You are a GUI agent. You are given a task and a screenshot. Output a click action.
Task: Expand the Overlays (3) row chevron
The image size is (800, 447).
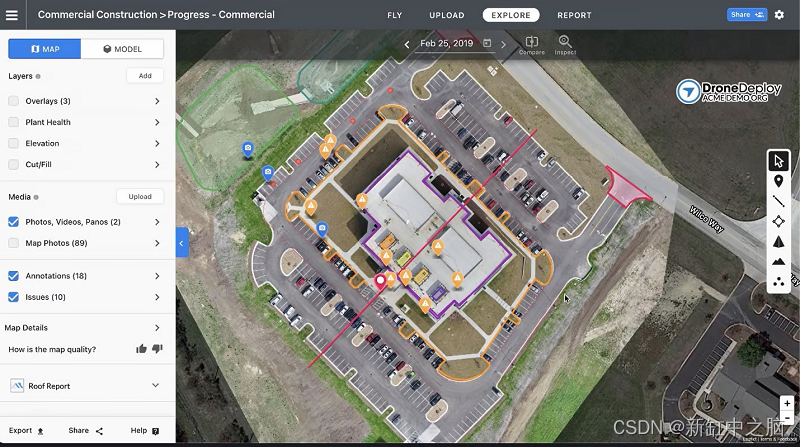pos(157,101)
